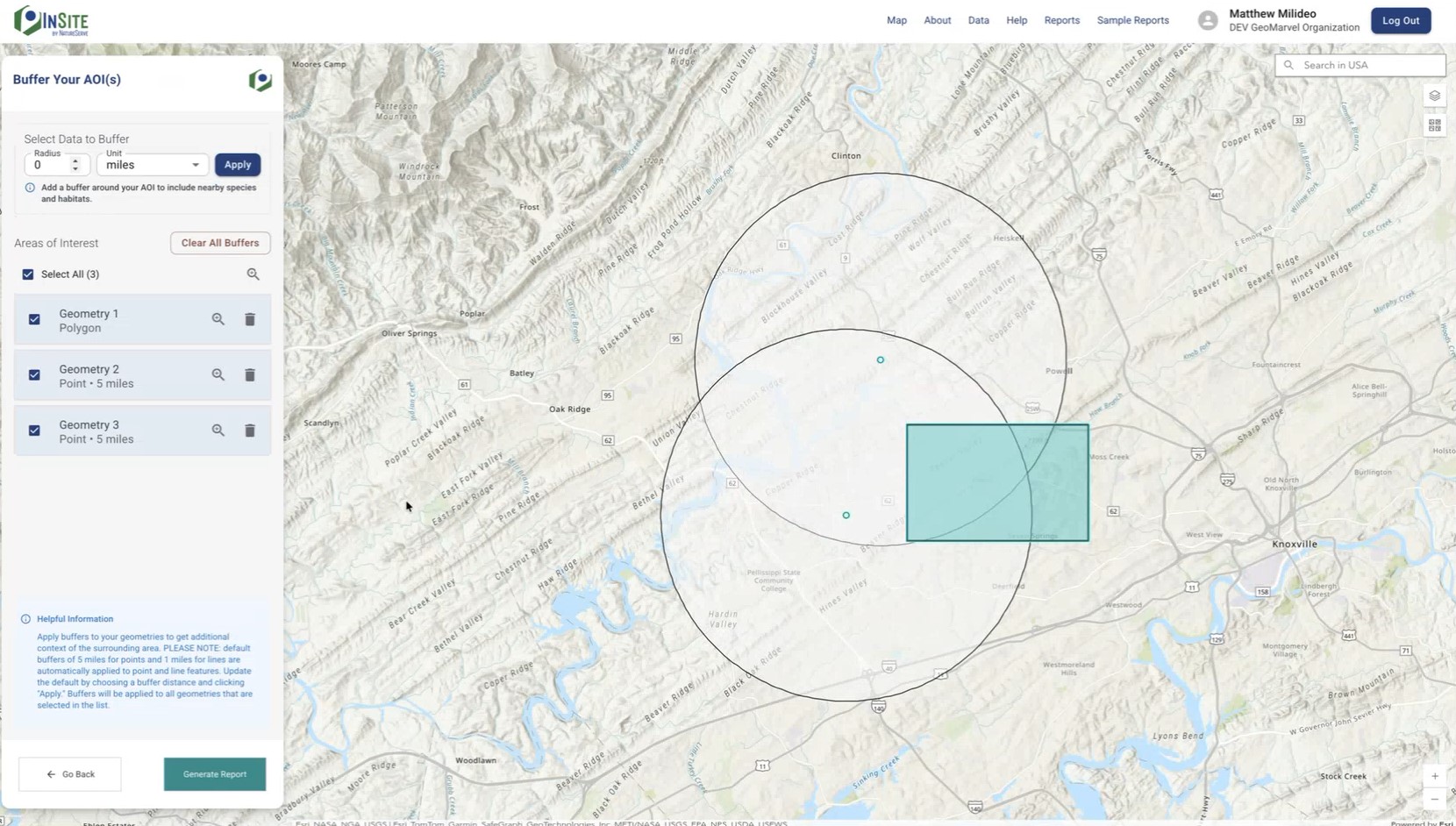This screenshot has width=1456, height=826.
Task: Delete Geometry 1 polygon
Action: pos(250,320)
